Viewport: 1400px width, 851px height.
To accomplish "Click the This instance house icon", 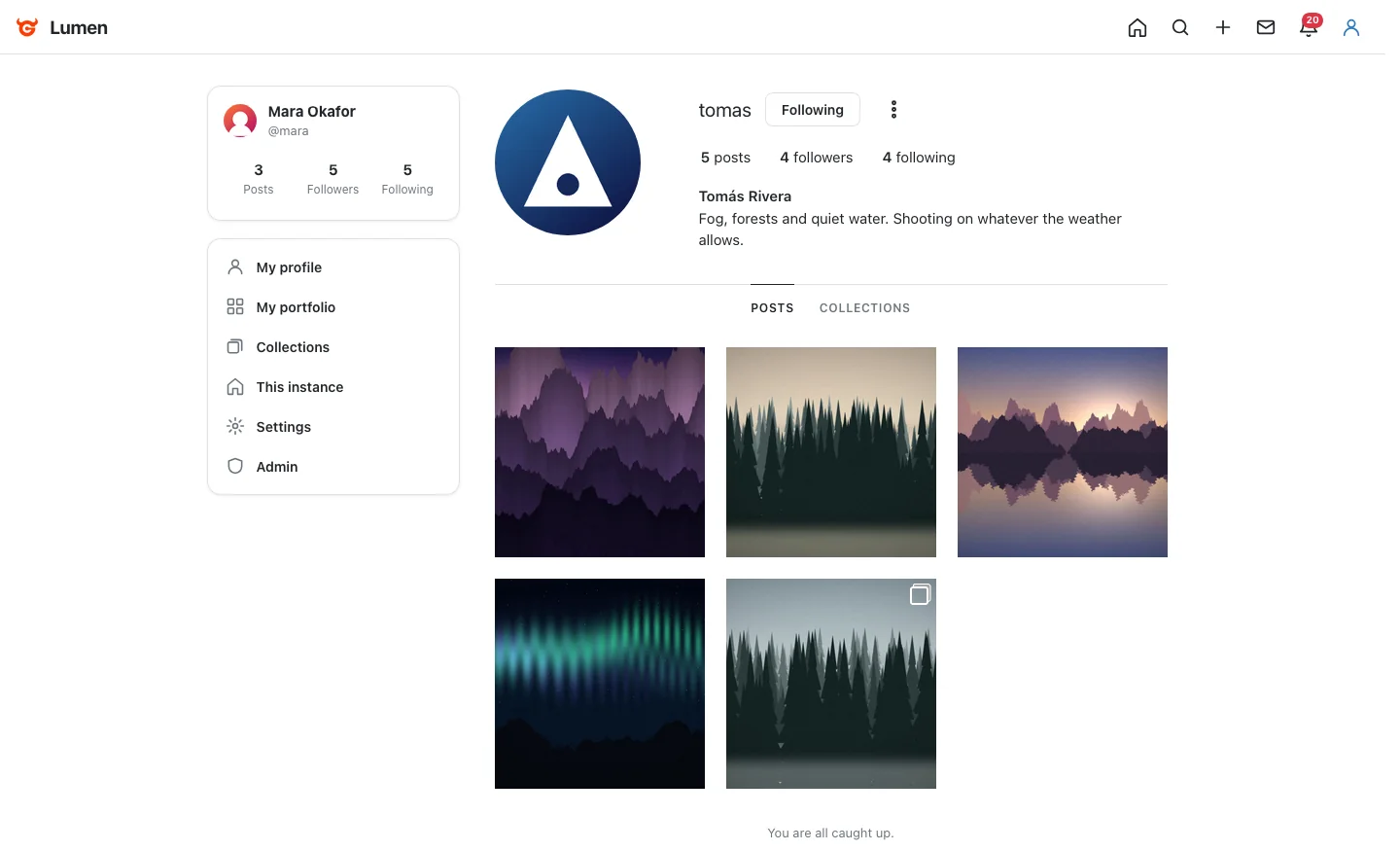I will [235, 386].
